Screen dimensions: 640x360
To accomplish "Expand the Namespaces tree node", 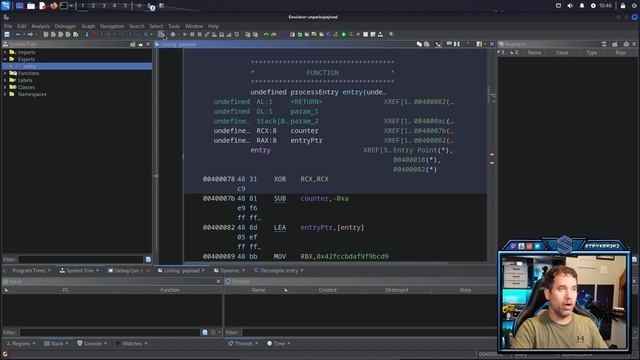I will click(x=5, y=94).
